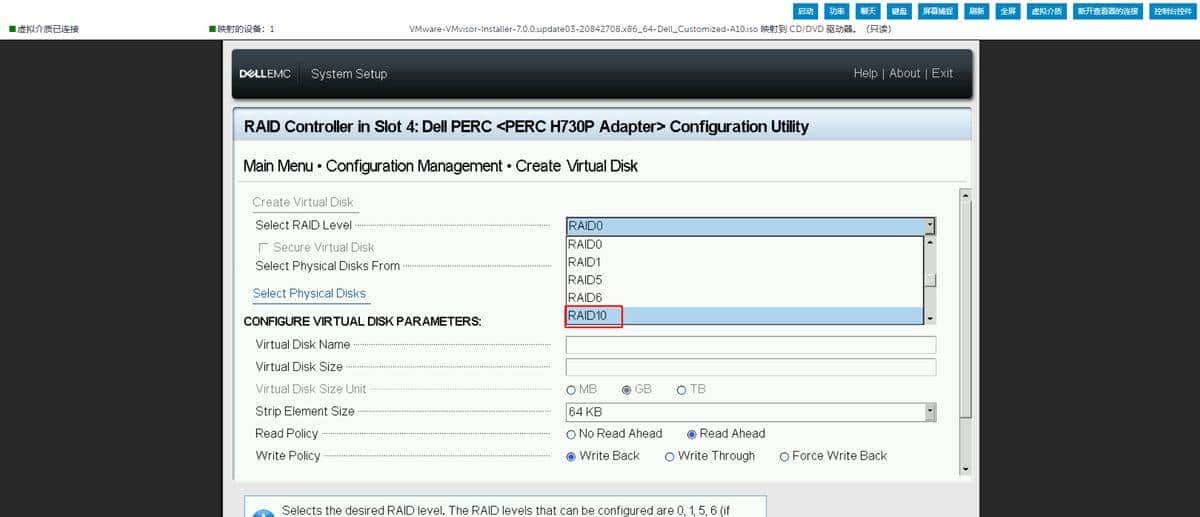This screenshot has height=517, width=1200.
Task: Open Help in System Setup header
Action: [x=865, y=73]
